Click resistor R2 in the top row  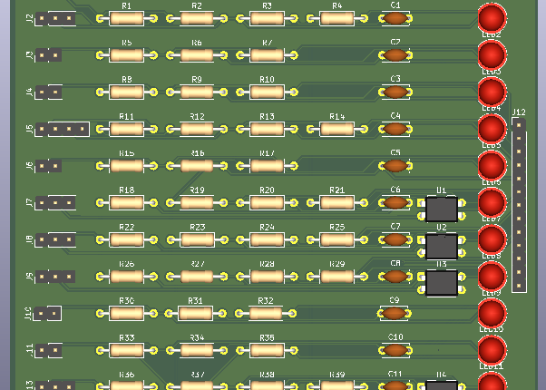(197, 18)
